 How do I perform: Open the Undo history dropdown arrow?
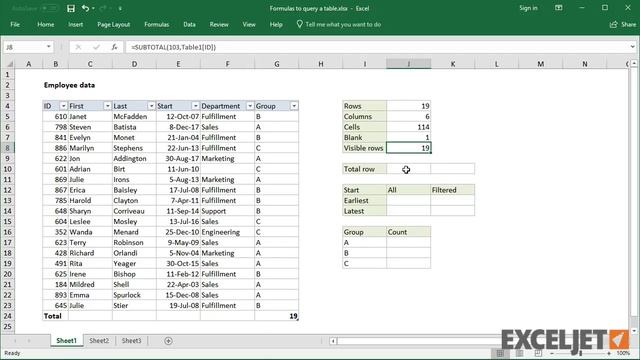pyautogui.click(x=93, y=9)
